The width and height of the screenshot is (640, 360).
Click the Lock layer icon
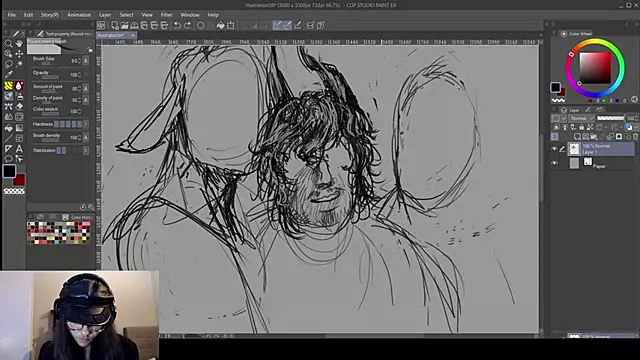click(582, 127)
